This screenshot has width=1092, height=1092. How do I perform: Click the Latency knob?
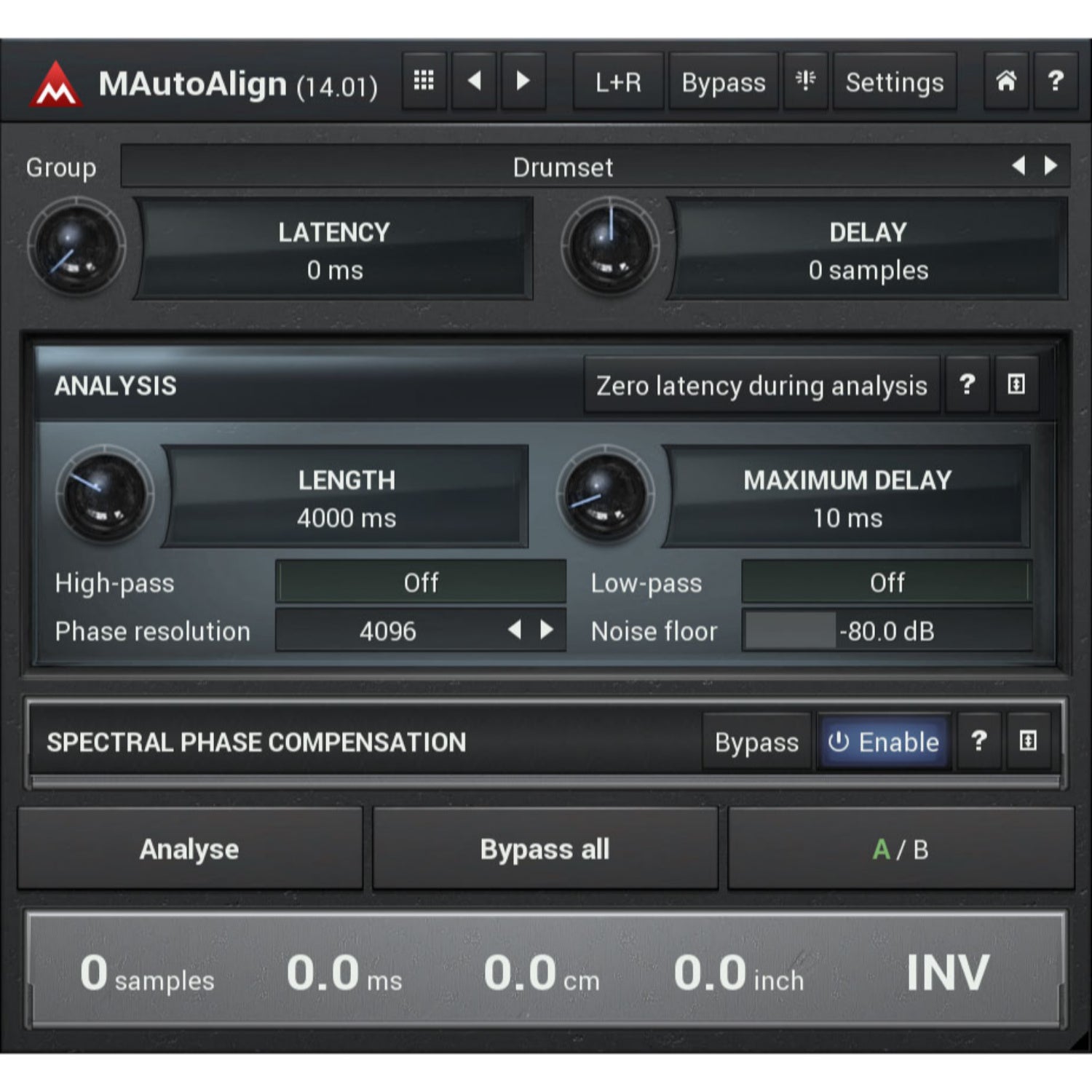(76, 248)
